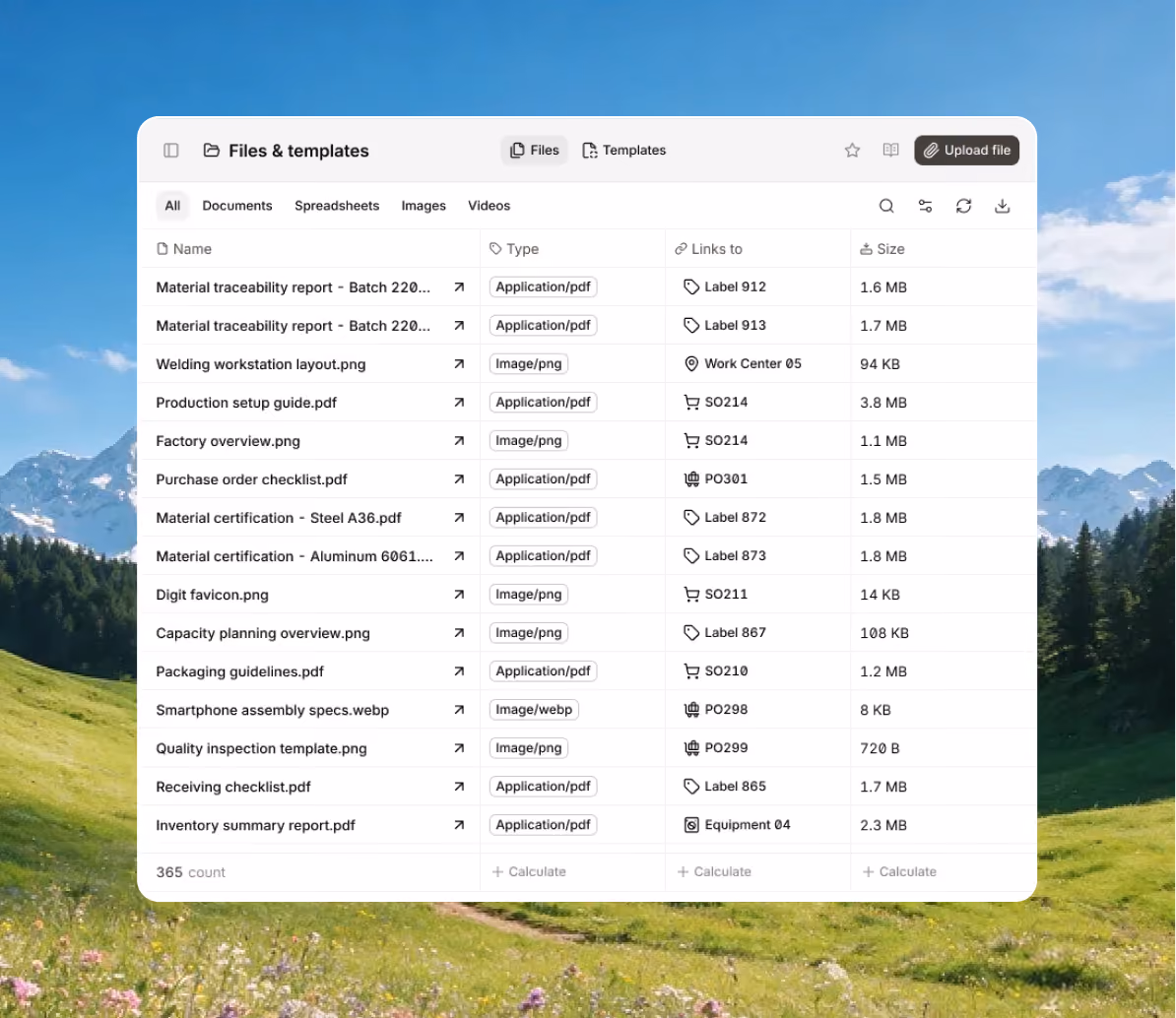Open the Work Center 05 link
Image resolution: width=1176 pixels, height=1018 pixels.
click(743, 363)
